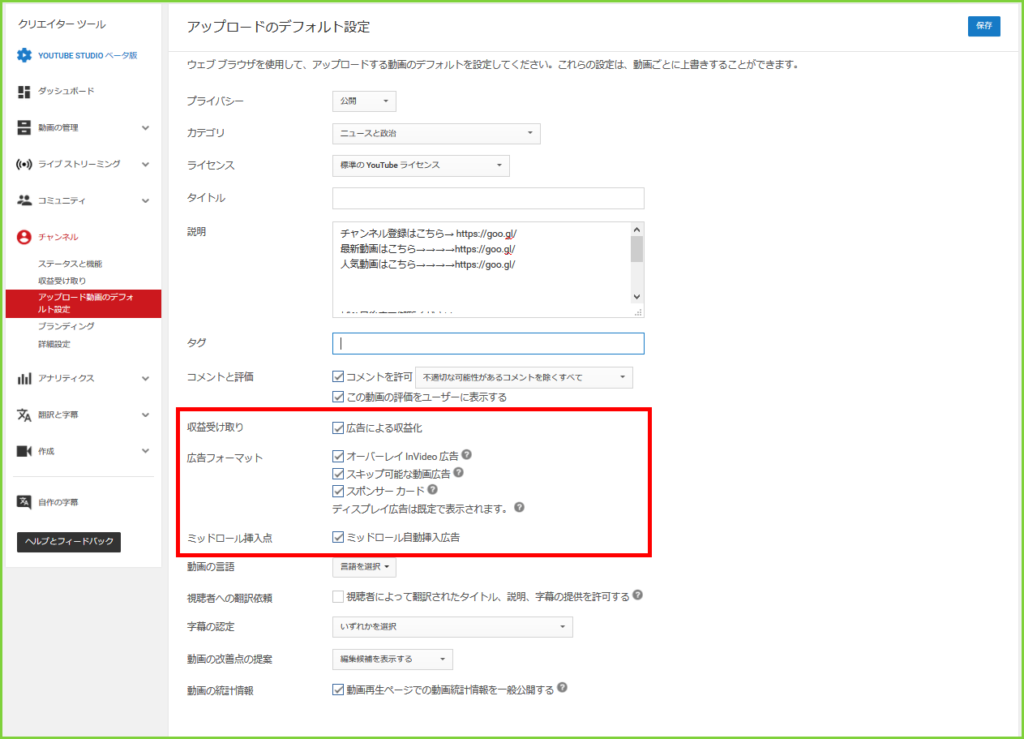
Task: Click the live streaming broadcast icon
Action: click(x=24, y=165)
